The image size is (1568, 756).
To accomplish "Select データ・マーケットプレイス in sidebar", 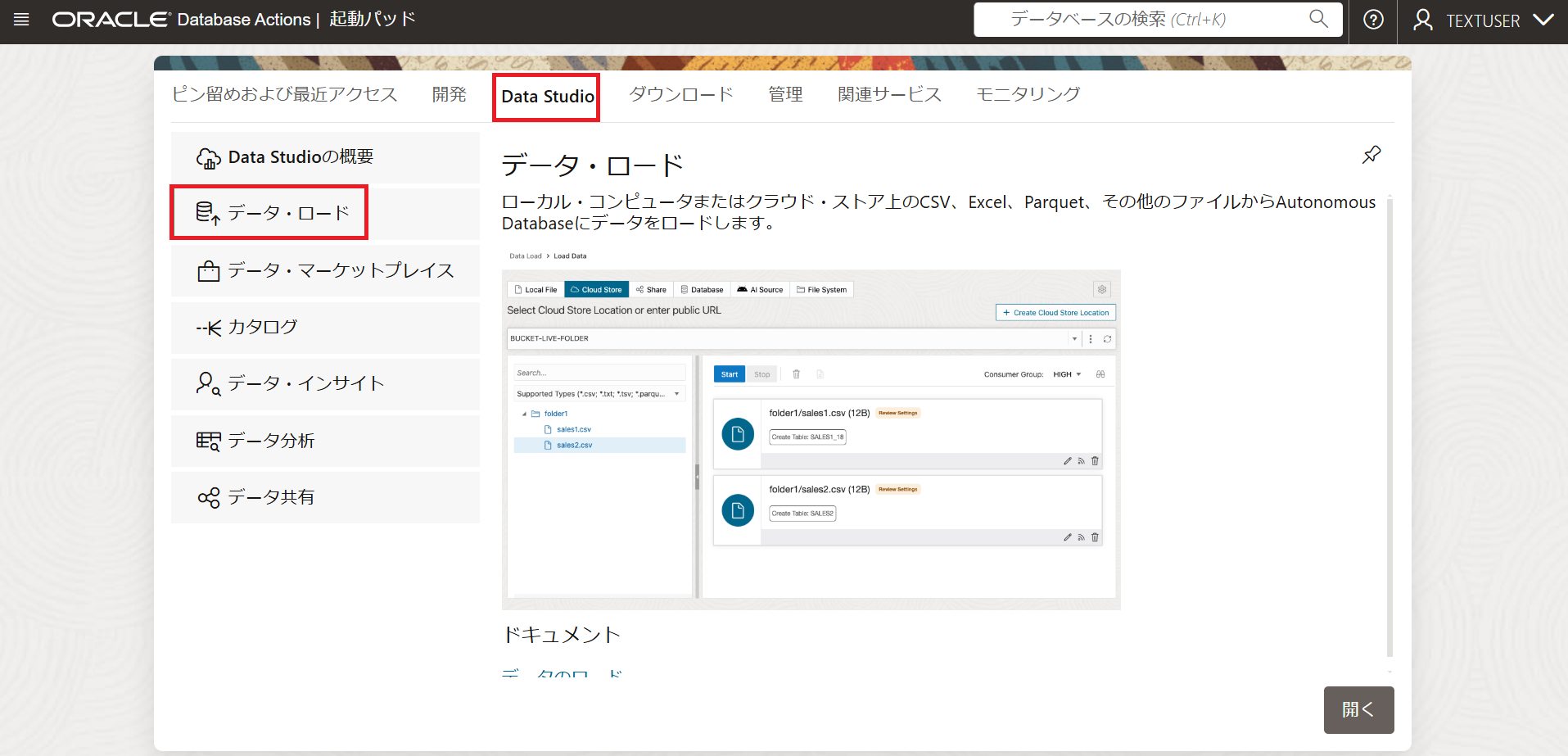I will (x=325, y=270).
